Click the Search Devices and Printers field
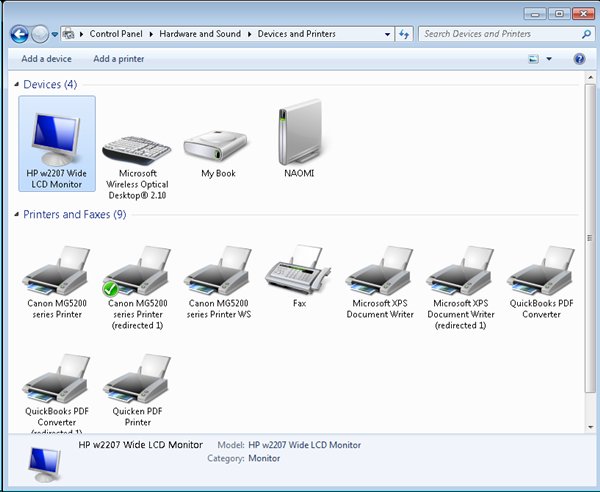600x492 pixels. point(500,34)
